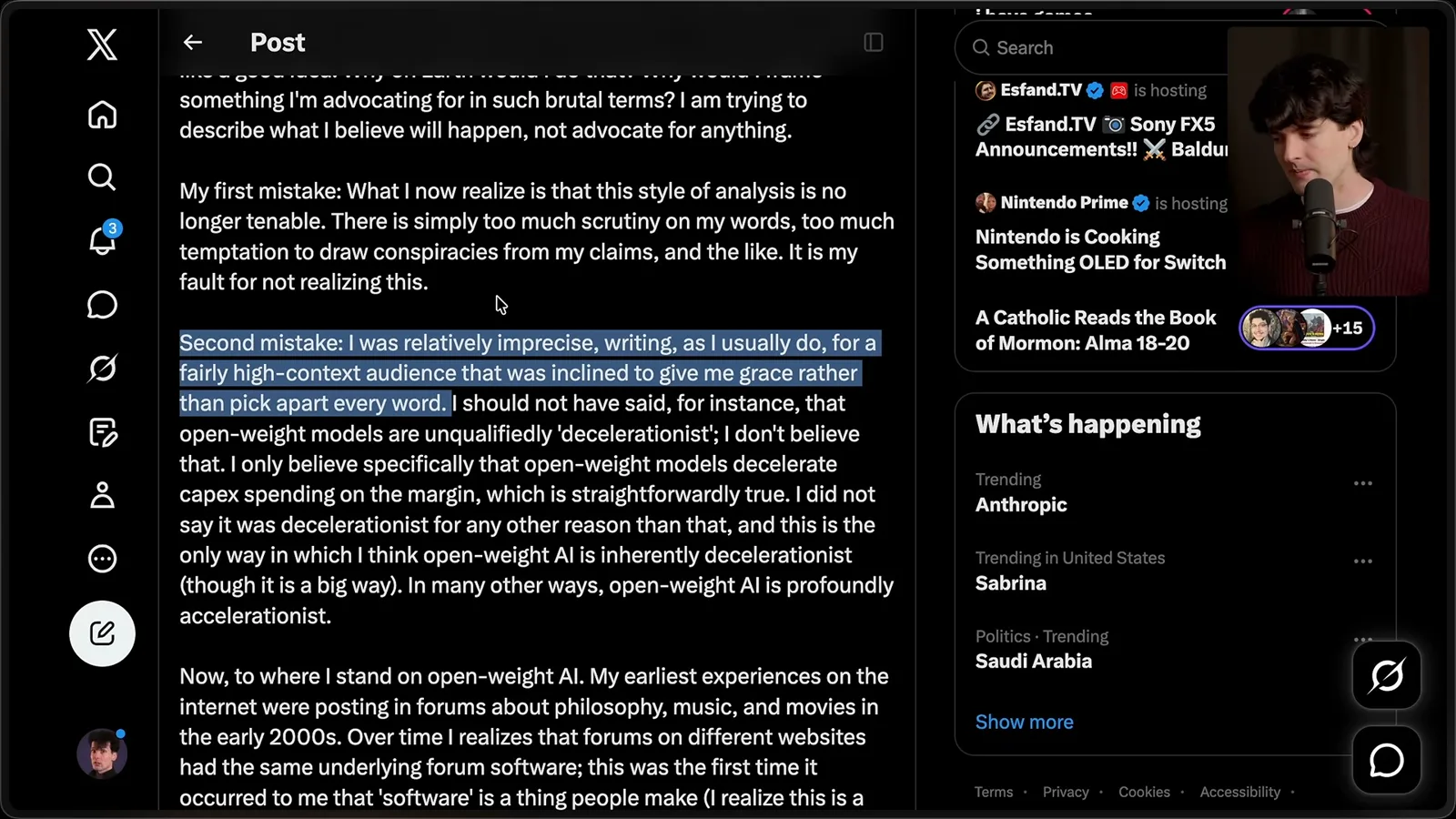Open the Privacy footer link

(x=1066, y=792)
